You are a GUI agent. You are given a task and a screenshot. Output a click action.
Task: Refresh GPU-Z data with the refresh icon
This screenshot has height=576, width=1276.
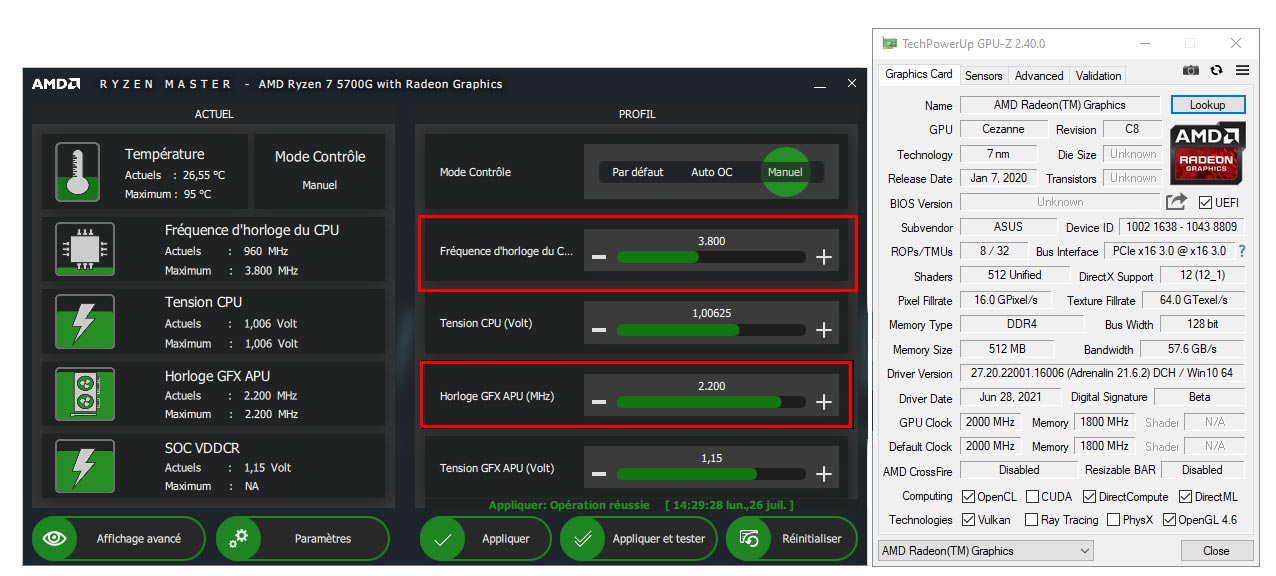coord(1216,71)
